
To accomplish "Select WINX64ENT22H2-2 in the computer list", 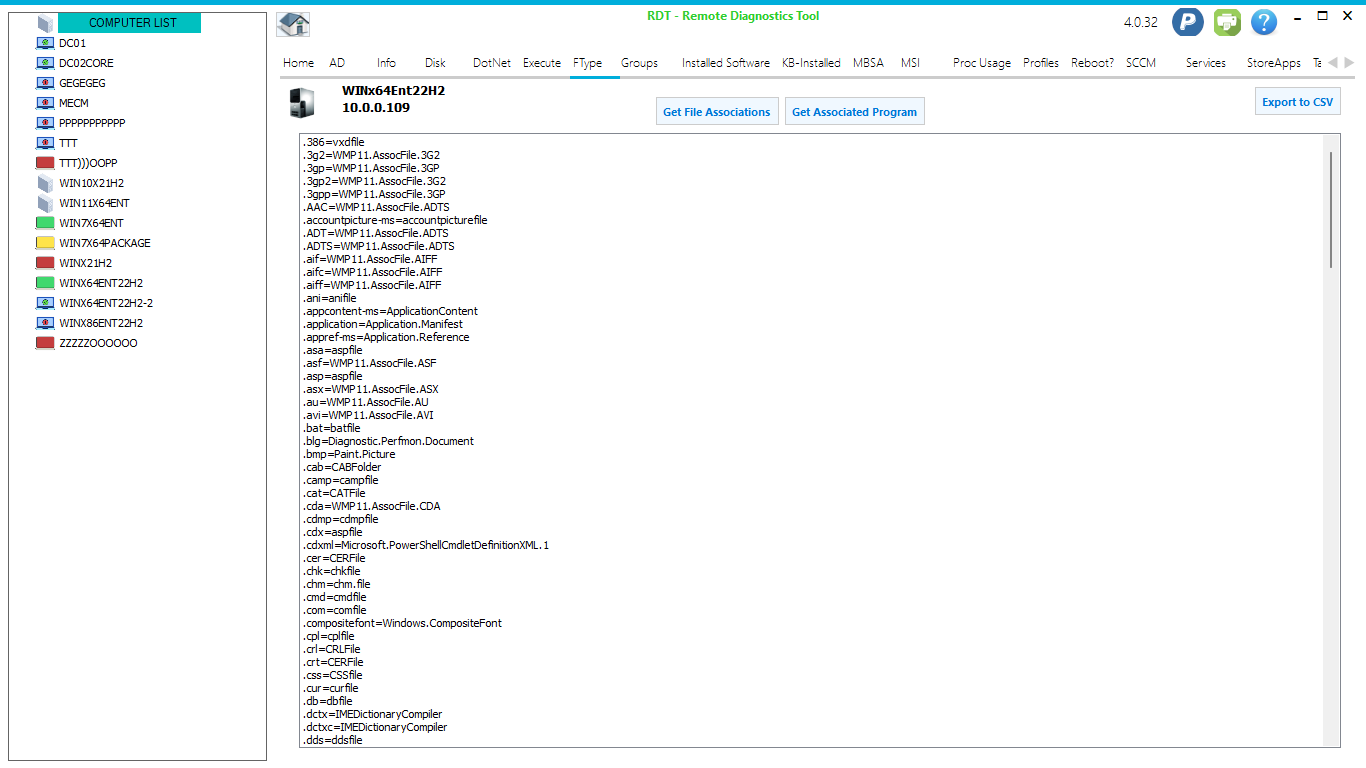I will tap(106, 303).
